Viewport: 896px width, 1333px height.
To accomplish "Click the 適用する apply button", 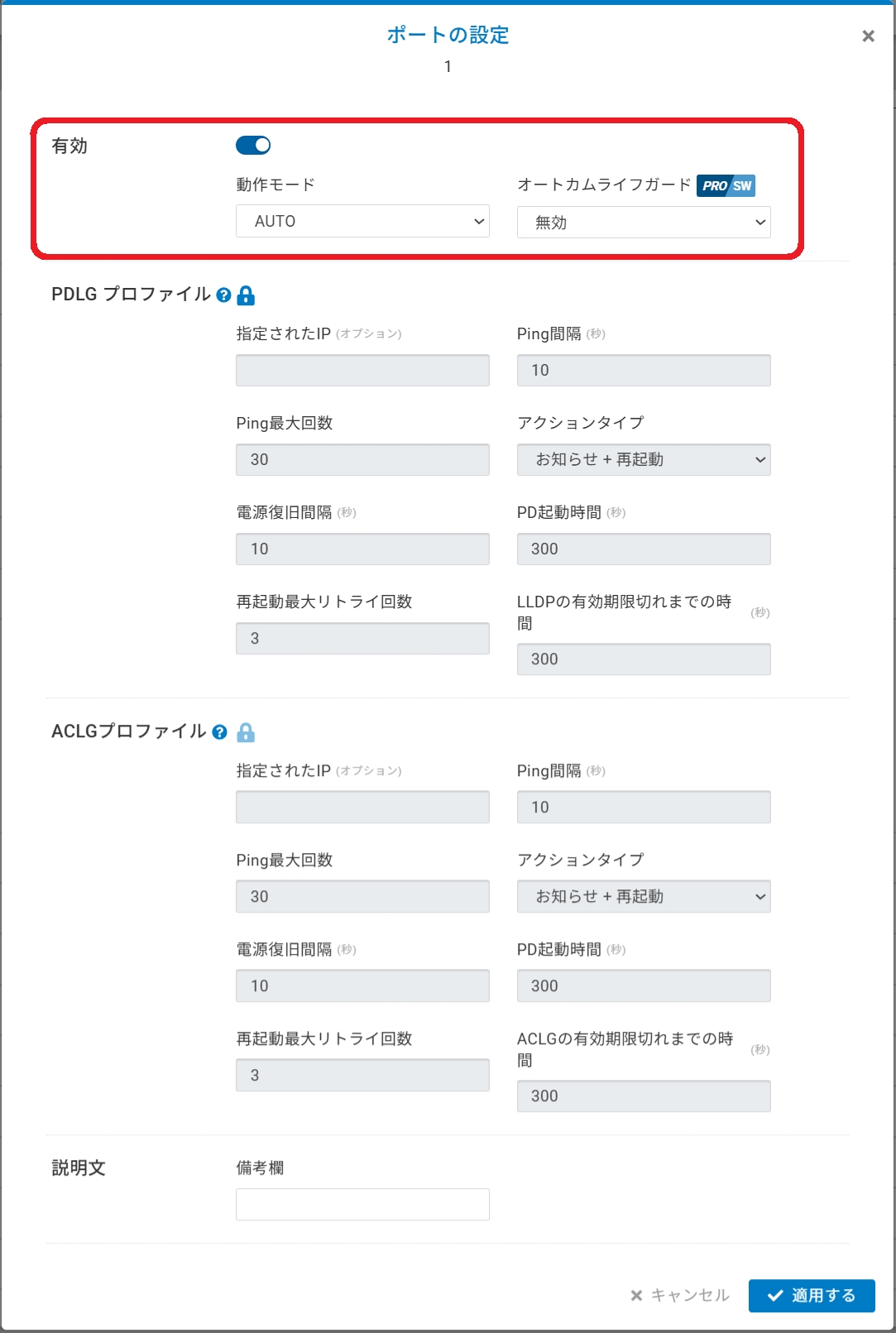I will click(812, 1296).
